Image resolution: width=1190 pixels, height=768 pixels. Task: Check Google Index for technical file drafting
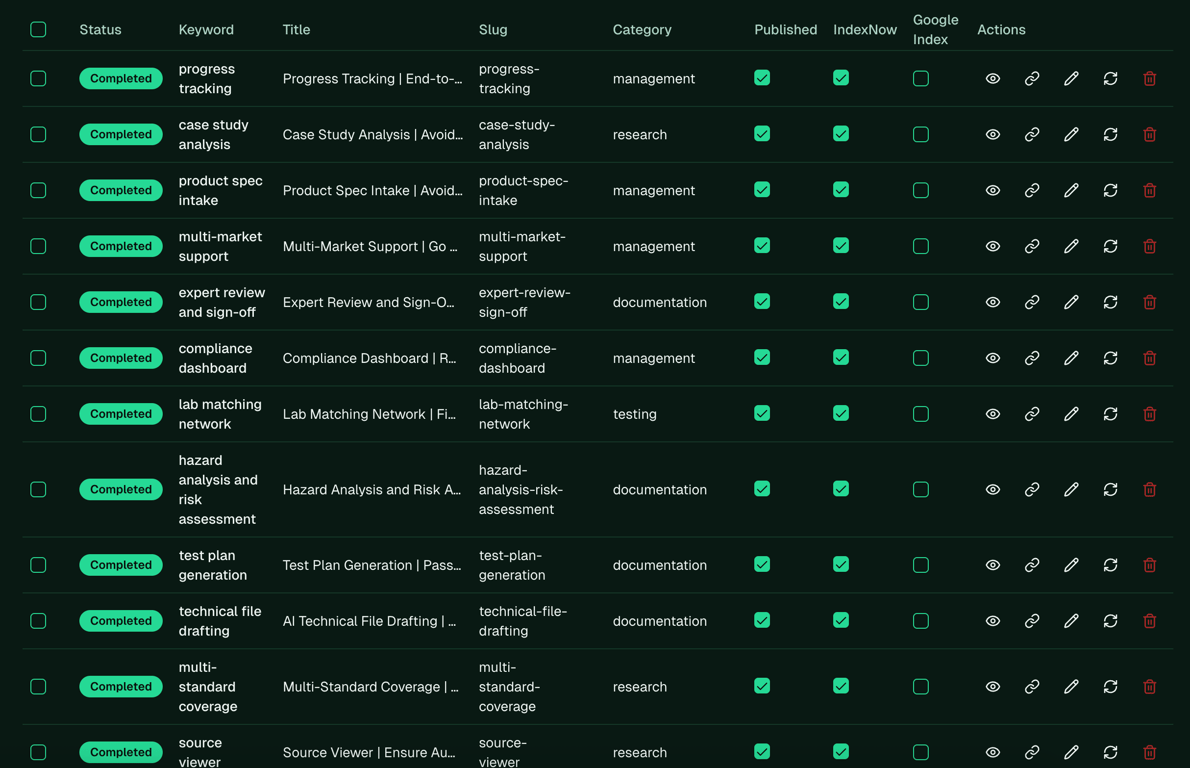(921, 621)
